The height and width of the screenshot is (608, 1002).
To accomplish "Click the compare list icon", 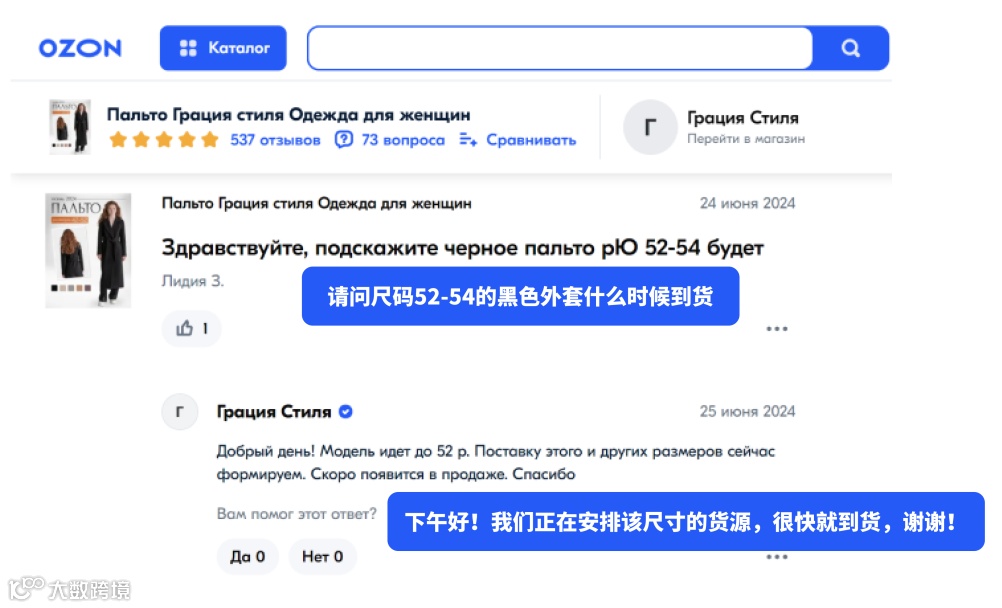I will coord(468,139).
